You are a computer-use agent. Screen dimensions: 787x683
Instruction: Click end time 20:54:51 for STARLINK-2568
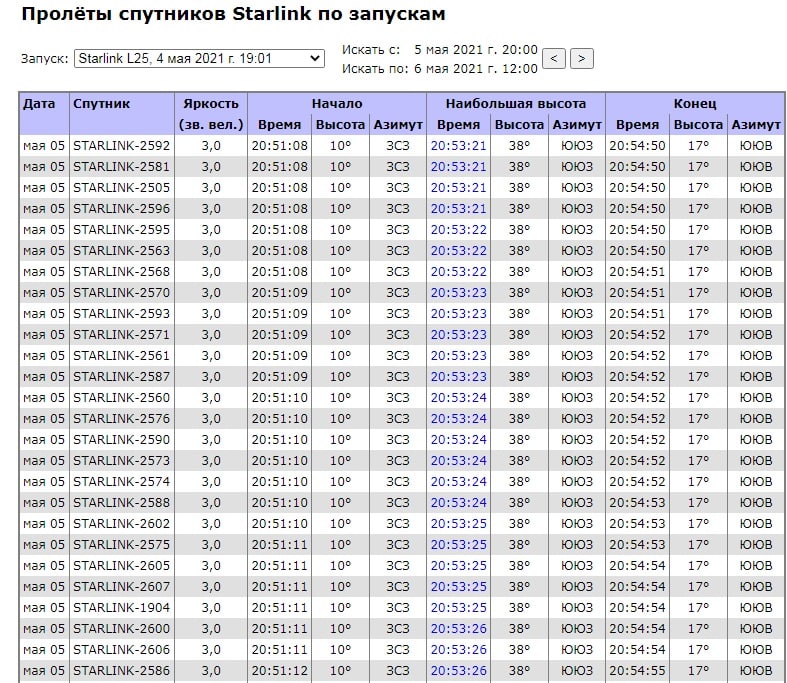click(x=637, y=271)
